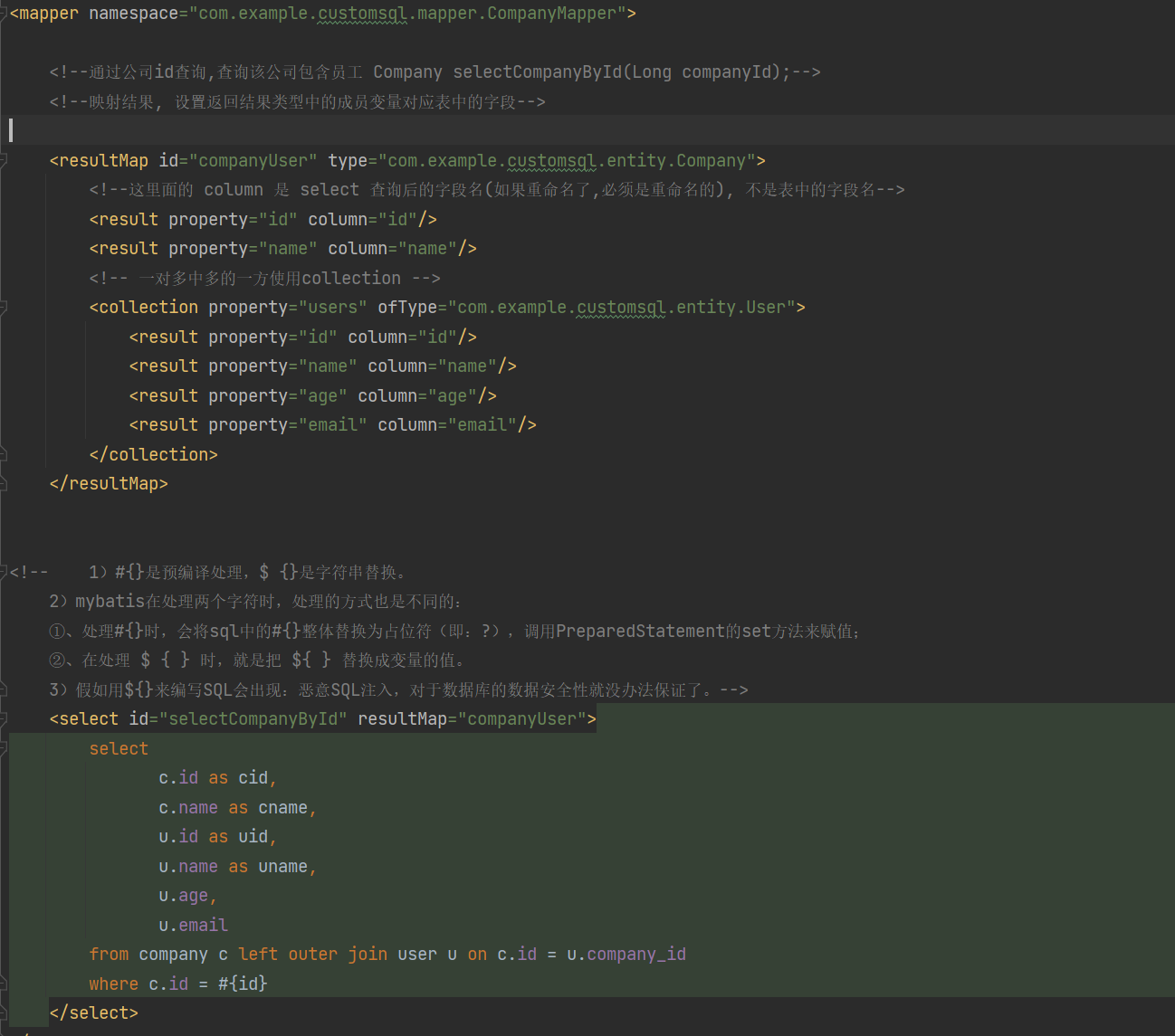Click u.company_id in the join condition

click(x=626, y=955)
